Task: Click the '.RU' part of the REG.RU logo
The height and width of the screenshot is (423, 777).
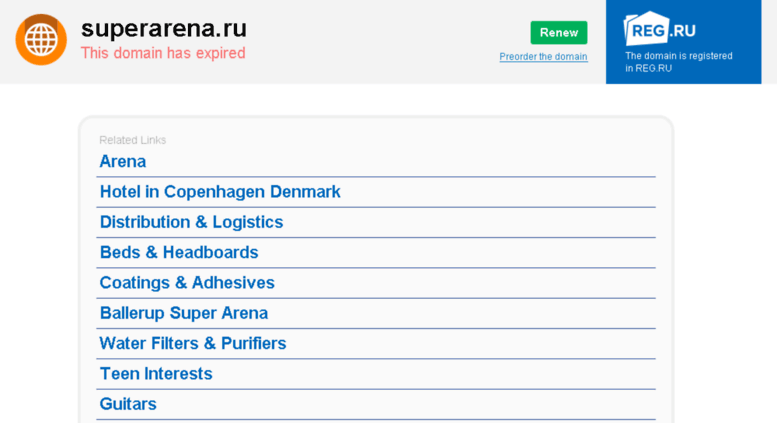Action: tap(683, 31)
